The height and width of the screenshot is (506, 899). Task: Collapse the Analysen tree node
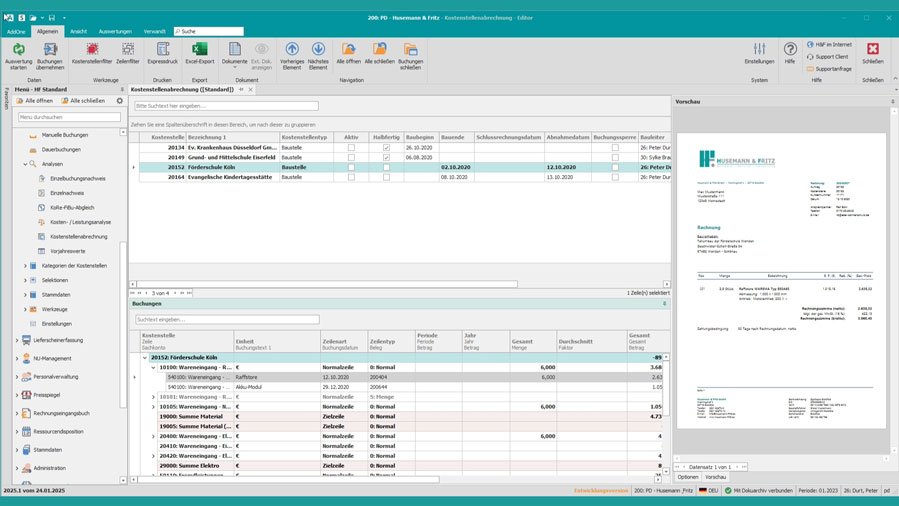coord(25,163)
